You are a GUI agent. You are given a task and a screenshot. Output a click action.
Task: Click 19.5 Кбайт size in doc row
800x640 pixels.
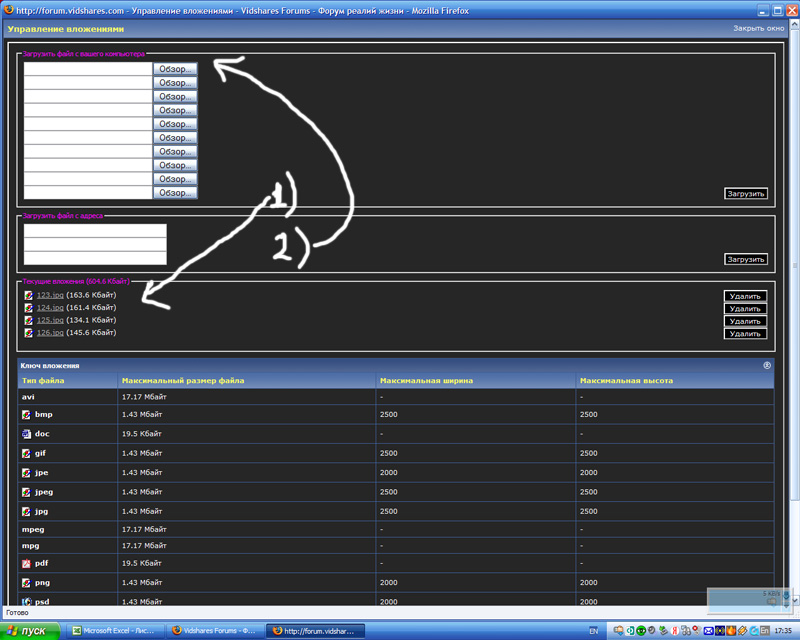coord(141,434)
